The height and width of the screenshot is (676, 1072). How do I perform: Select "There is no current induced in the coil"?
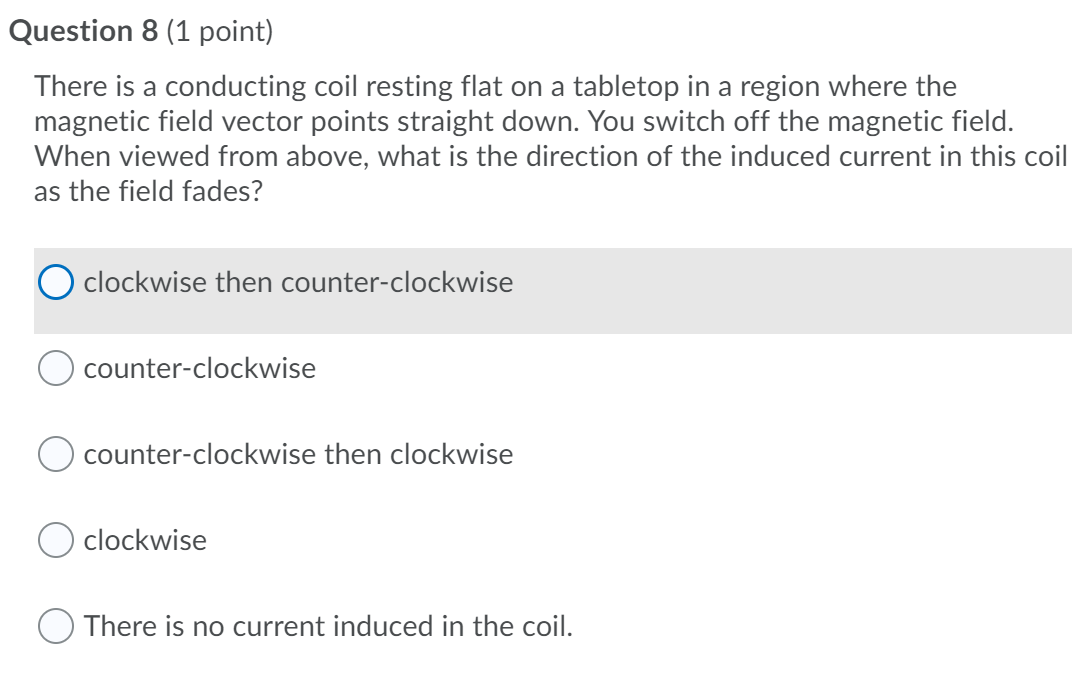(54, 626)
